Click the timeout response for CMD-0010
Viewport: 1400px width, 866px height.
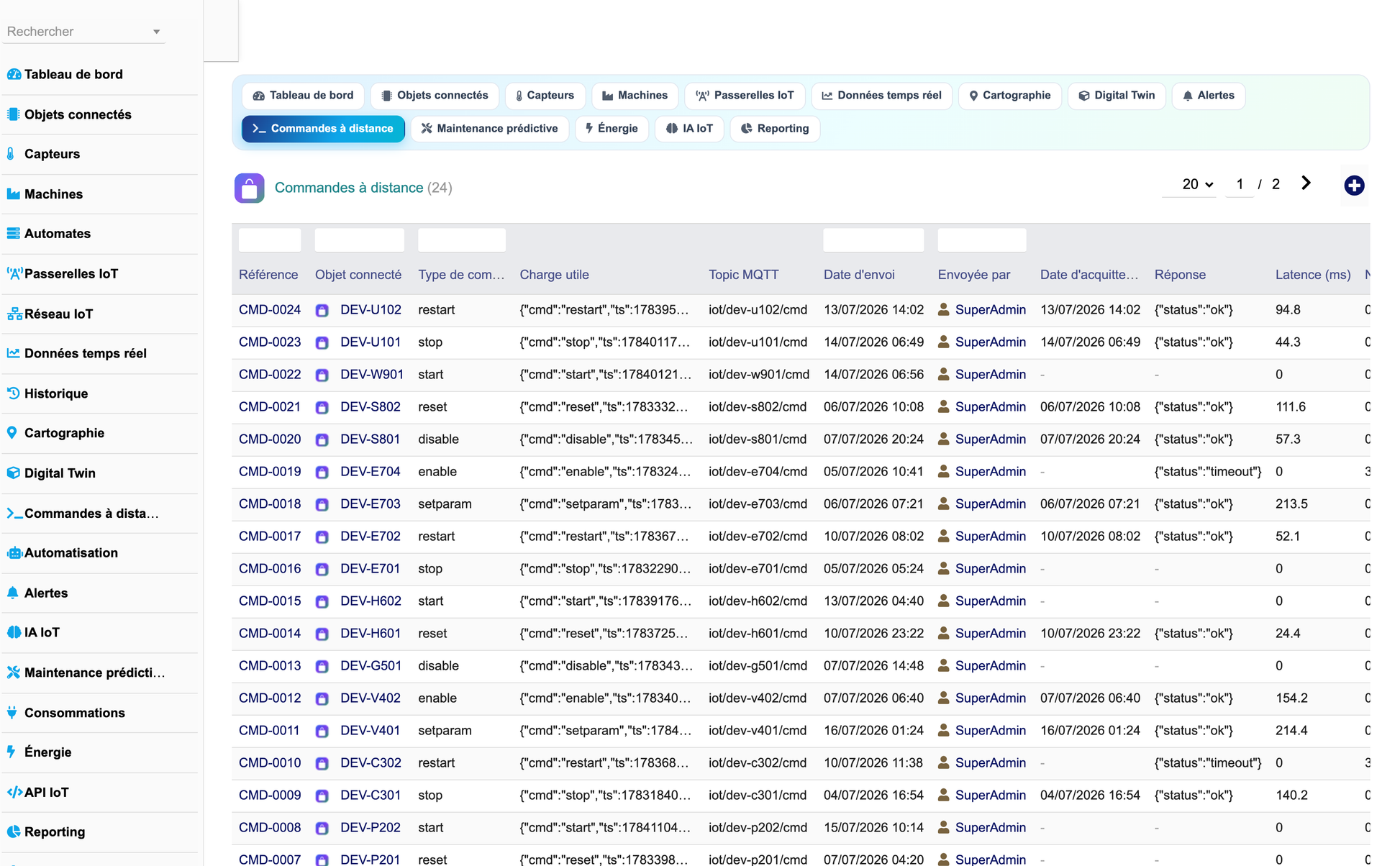1208,763
